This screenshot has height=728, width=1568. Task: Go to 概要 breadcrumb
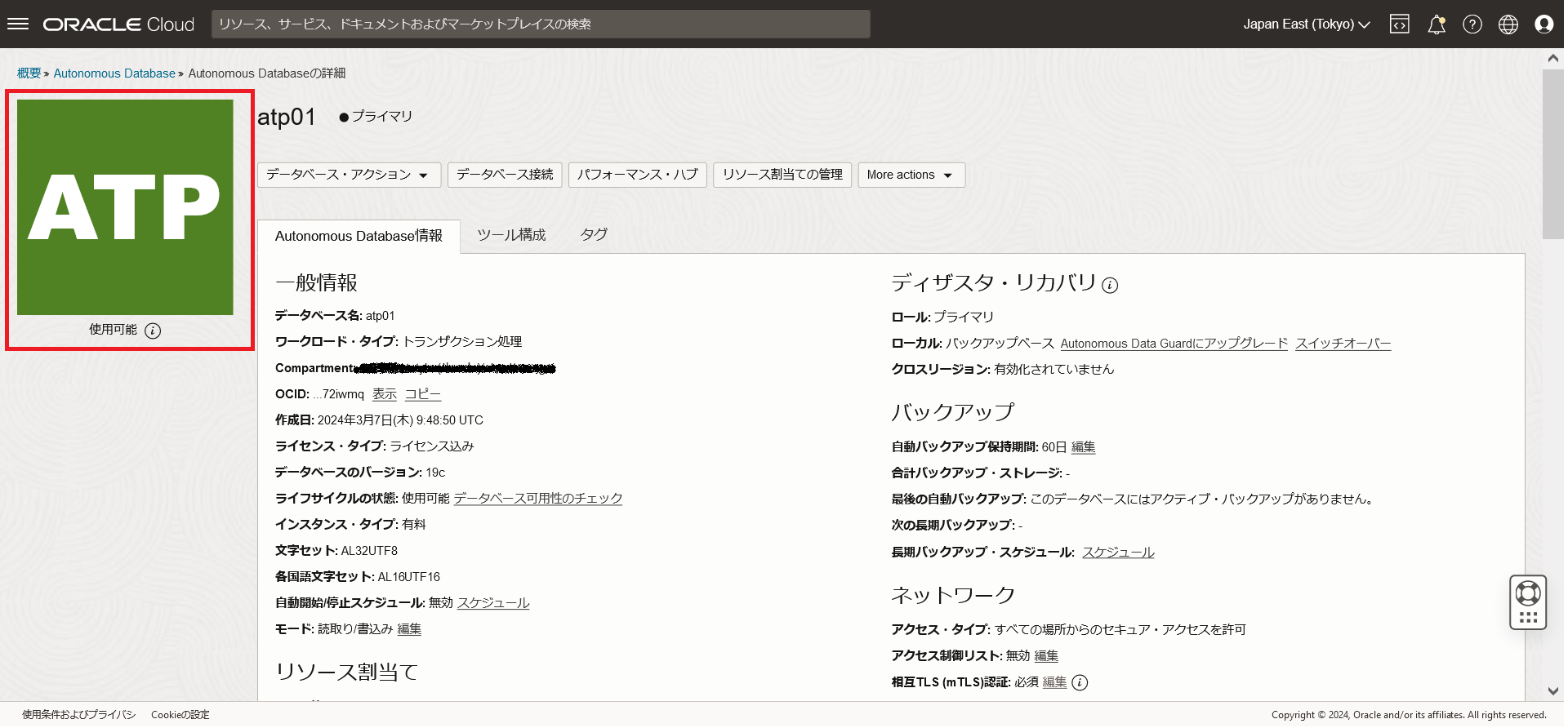[29, 73]
